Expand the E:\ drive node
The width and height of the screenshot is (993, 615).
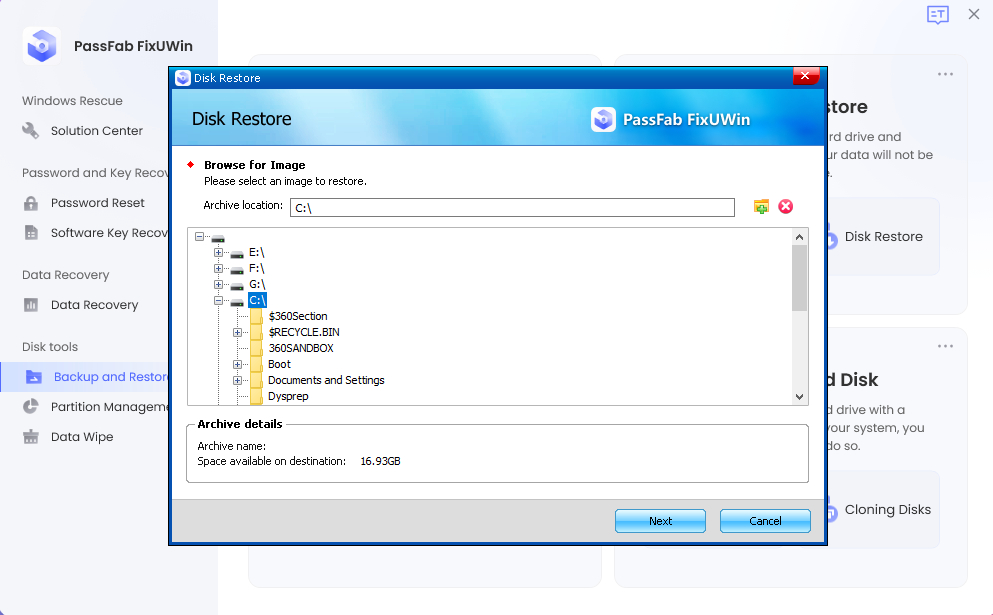tap(218, 253)
